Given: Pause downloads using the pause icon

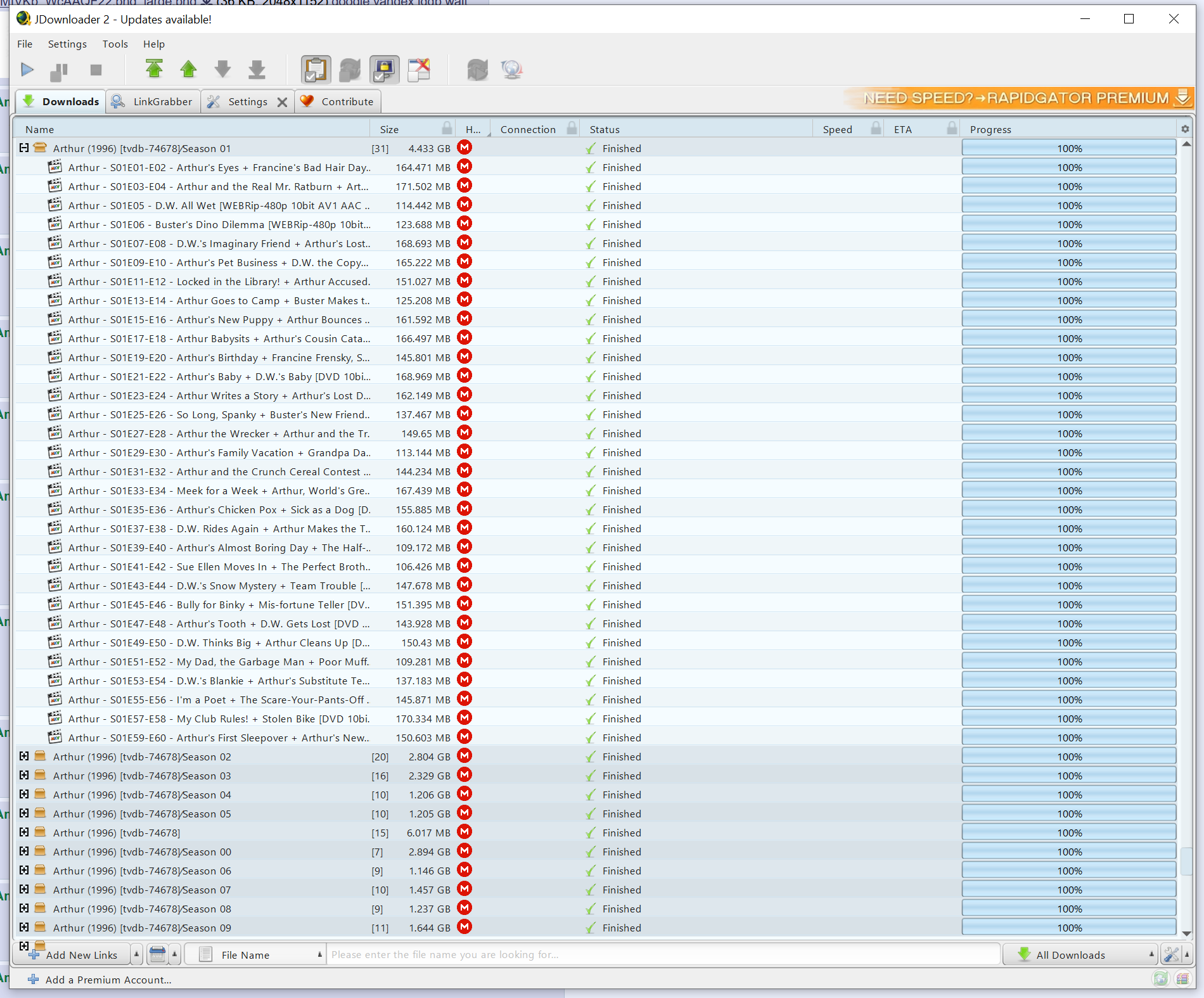Looking at the screenshot, I should click(59, 72).
